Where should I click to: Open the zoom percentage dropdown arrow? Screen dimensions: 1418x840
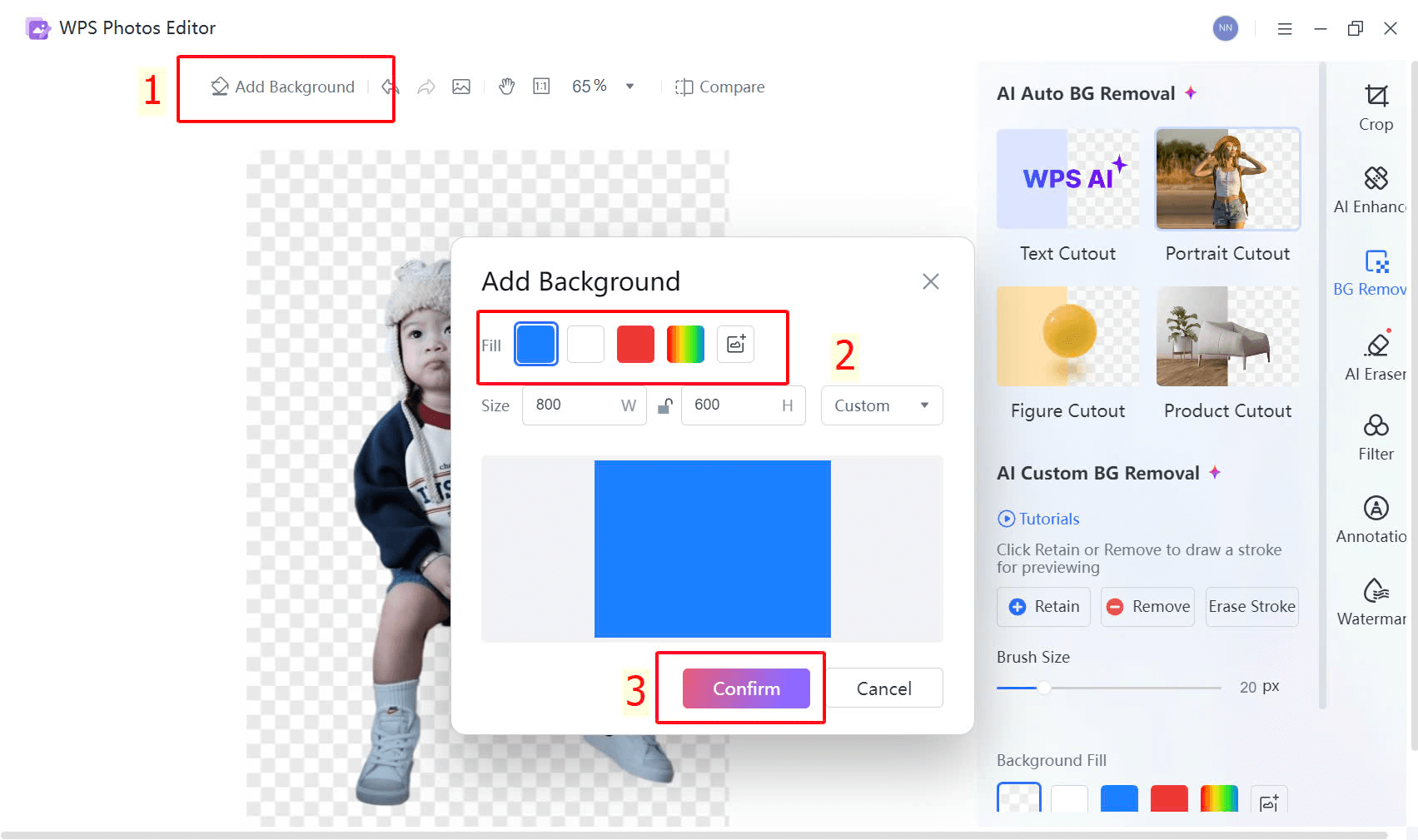tap(629, 87)
